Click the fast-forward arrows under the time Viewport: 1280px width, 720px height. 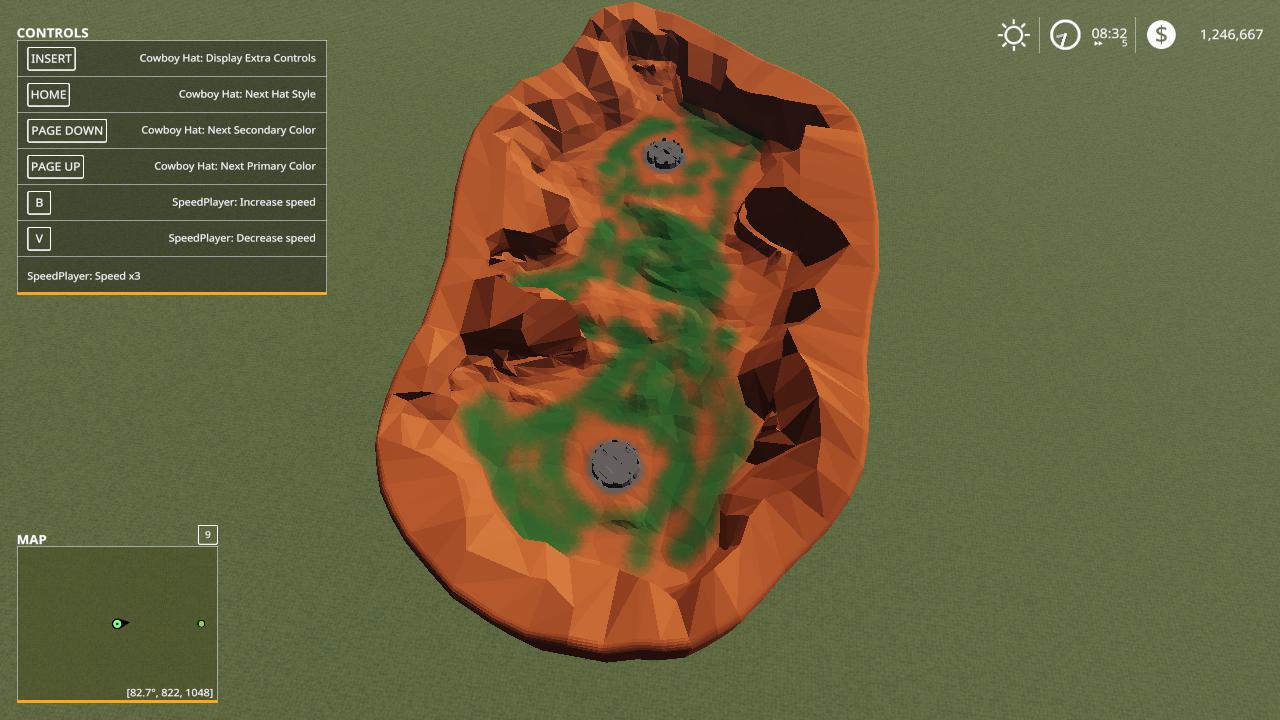1098,44
